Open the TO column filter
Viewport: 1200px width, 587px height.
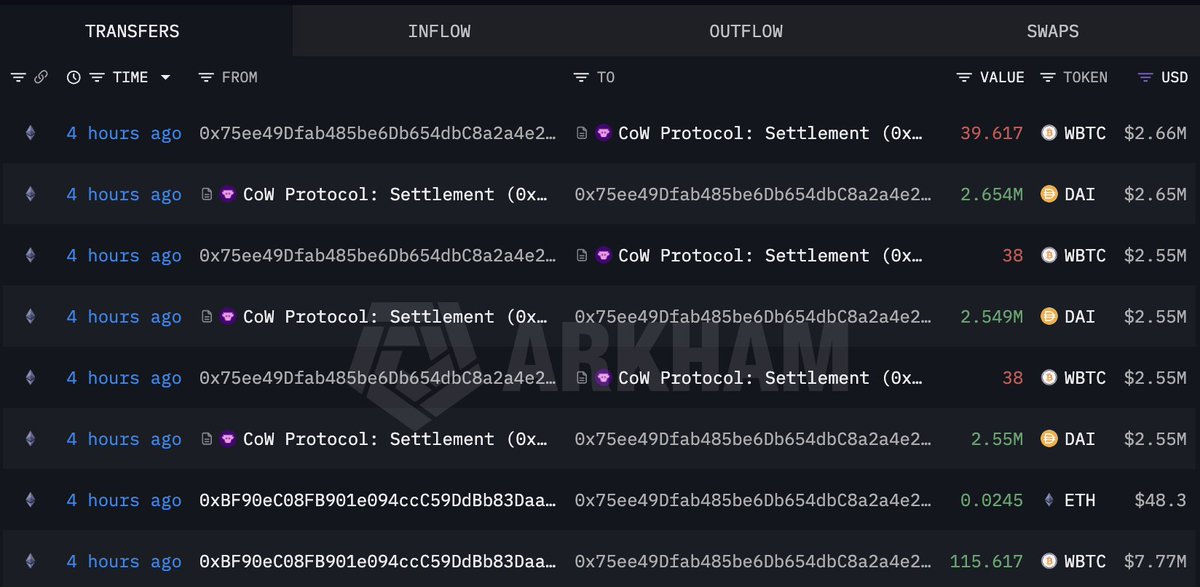click(581, 77)
